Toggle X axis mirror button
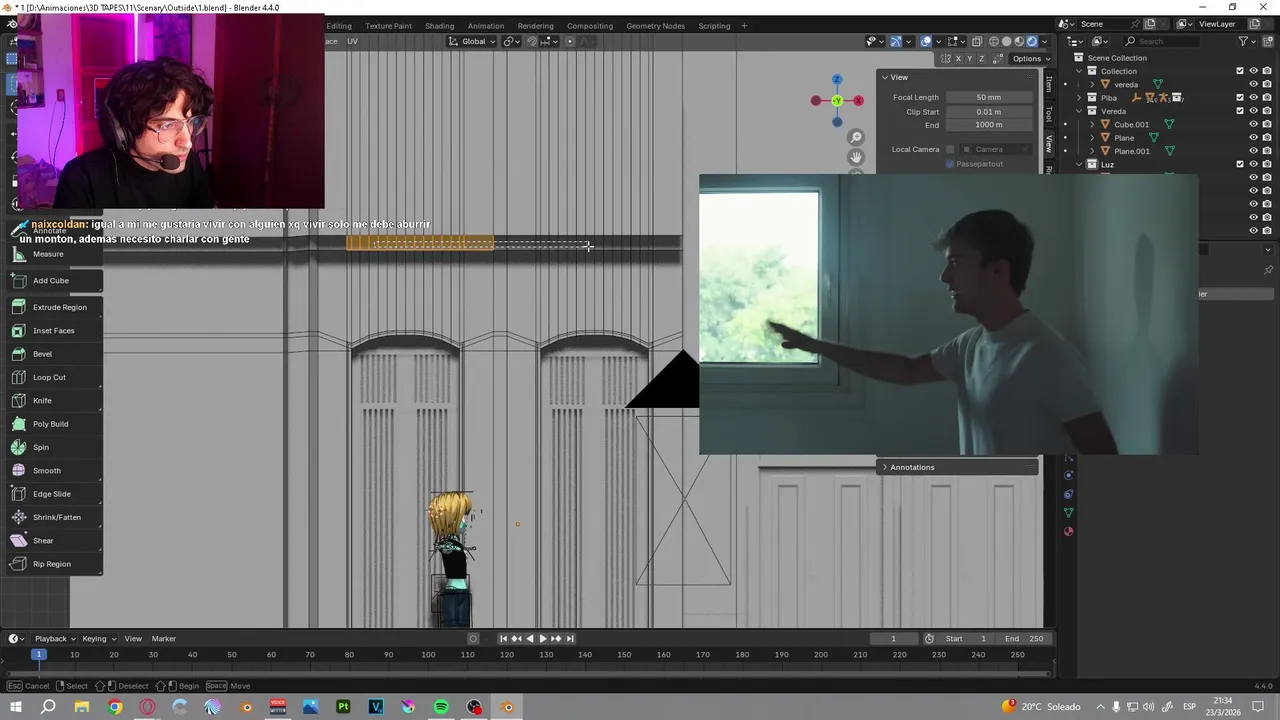Screen dimensions: 1280x720 point(958,59)
